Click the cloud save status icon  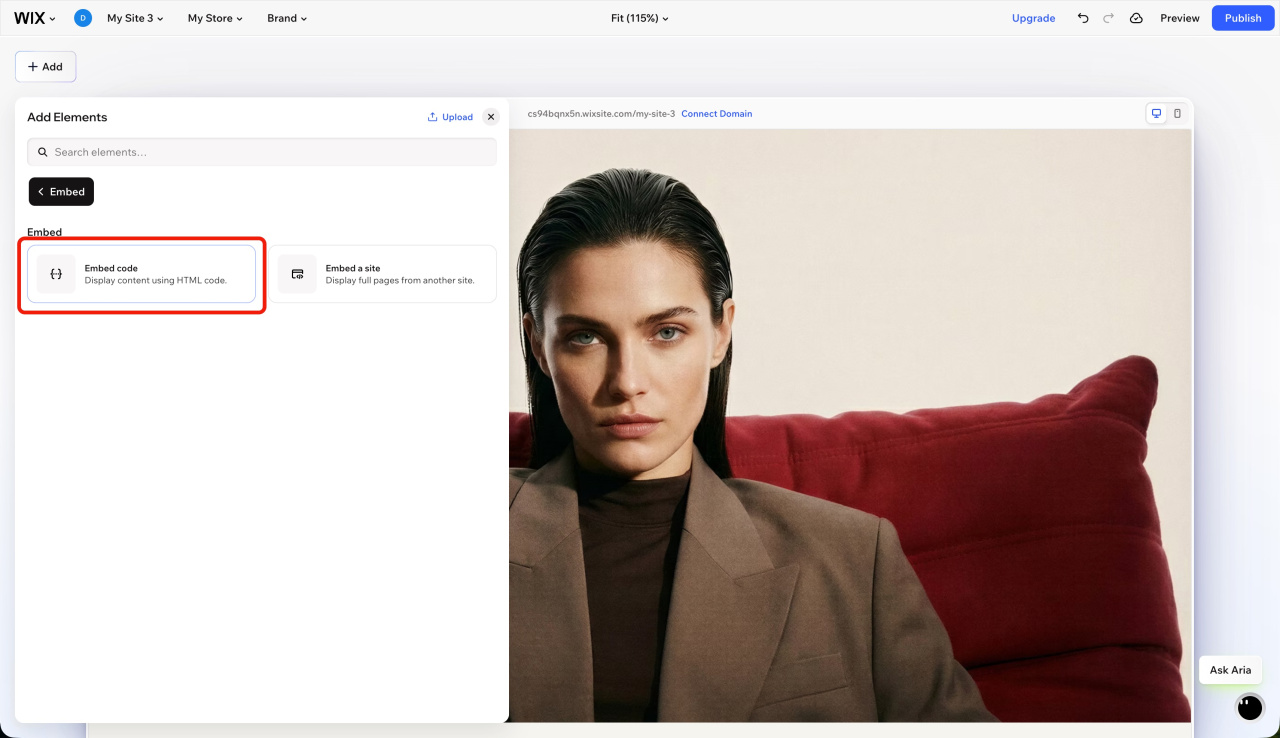pos(1136,18)
